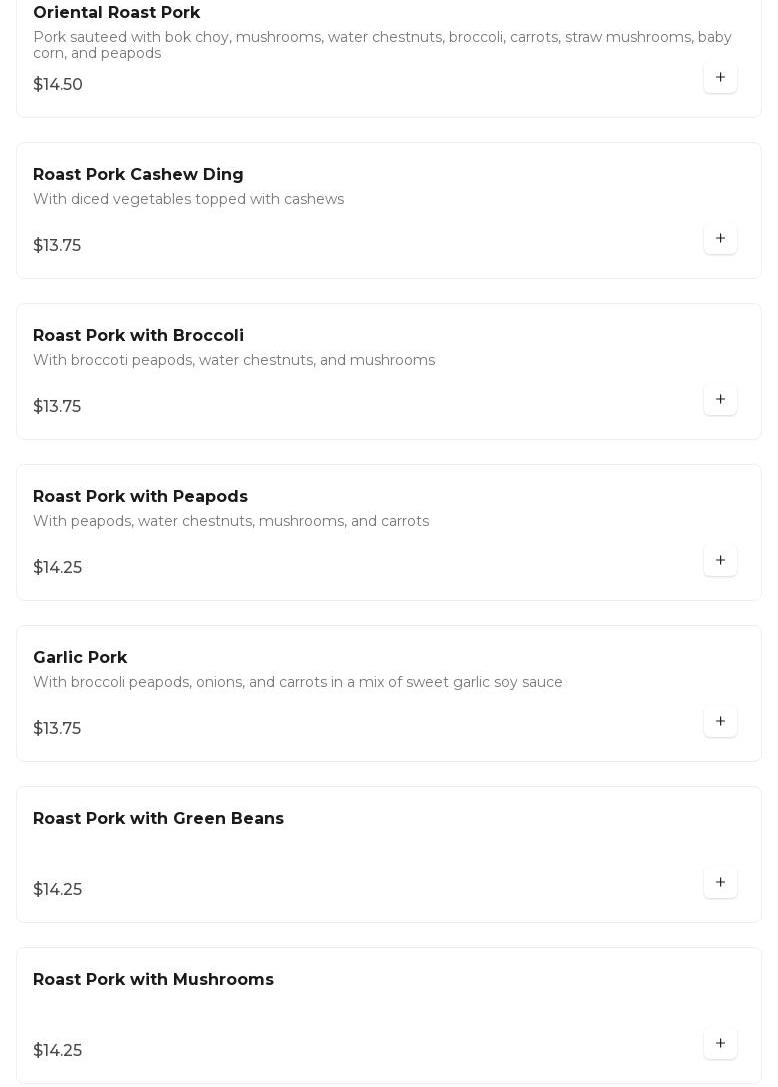This screenshot has width=778, height=1087.
Task: Add Roast Pork Cashew Ding to order
Action: click(x=720, y=238)
